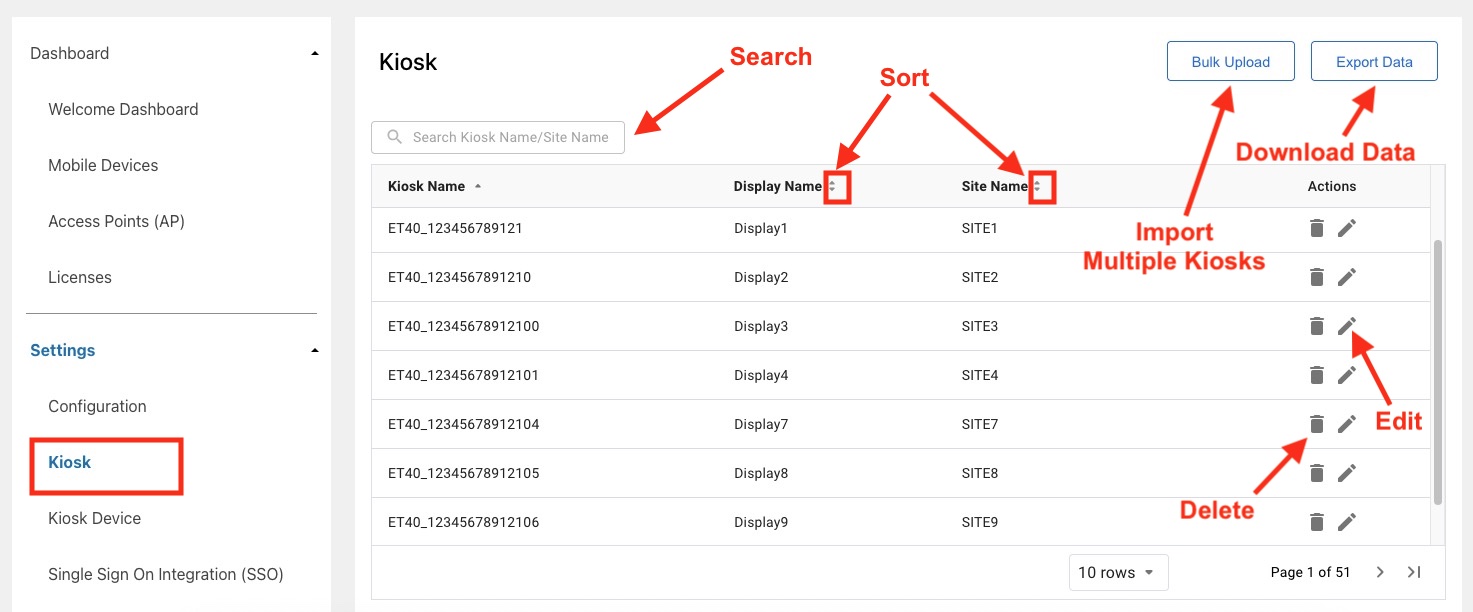
Task: Delete kiosk ET40_123456789121 via trash icon
Action: [1317, 228]
